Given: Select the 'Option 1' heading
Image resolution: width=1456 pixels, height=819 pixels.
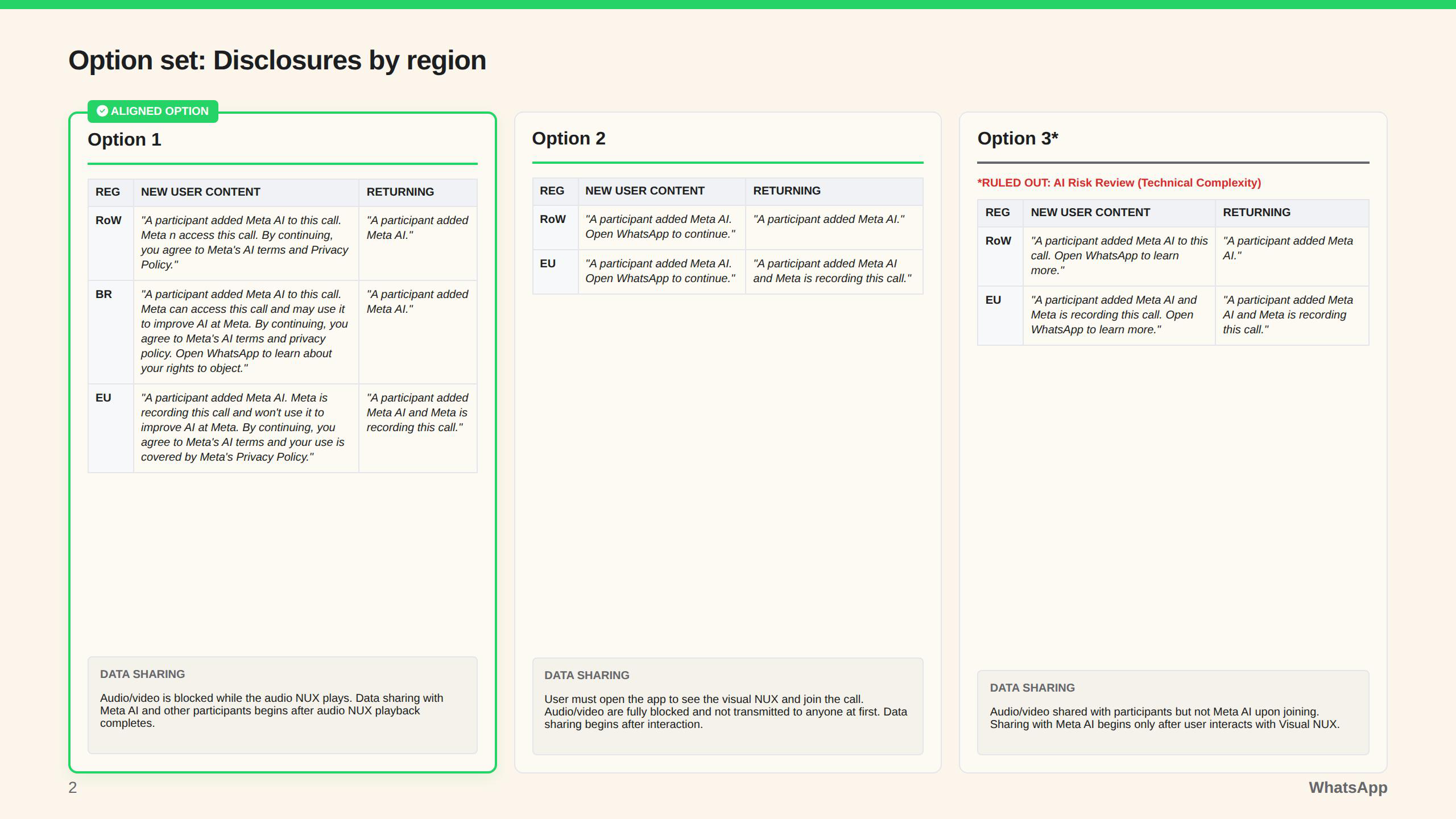Looking at the screenshot, I should pos(125,140).
